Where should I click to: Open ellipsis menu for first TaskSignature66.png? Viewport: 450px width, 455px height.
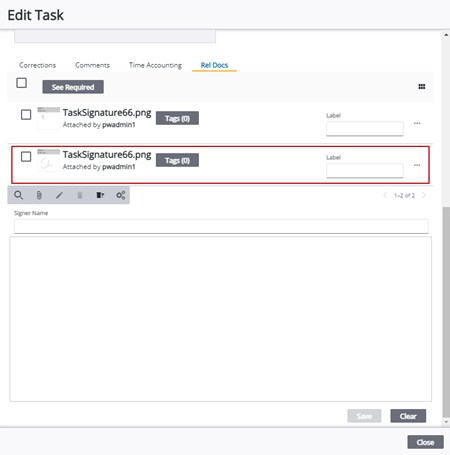coord(417,123)
